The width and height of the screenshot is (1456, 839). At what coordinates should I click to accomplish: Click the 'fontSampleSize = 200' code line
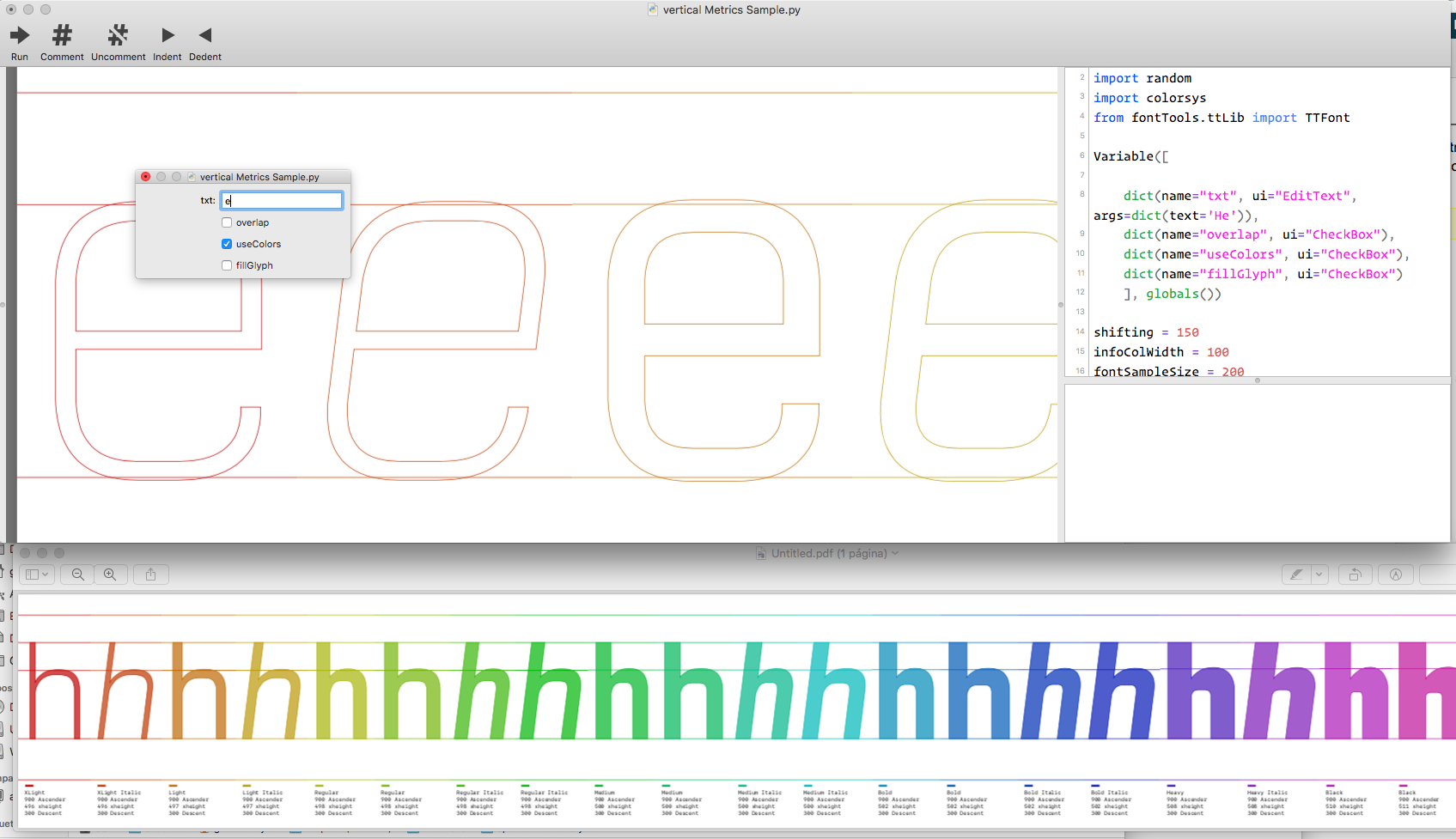pyautogui.click(x=1169, y=371)
